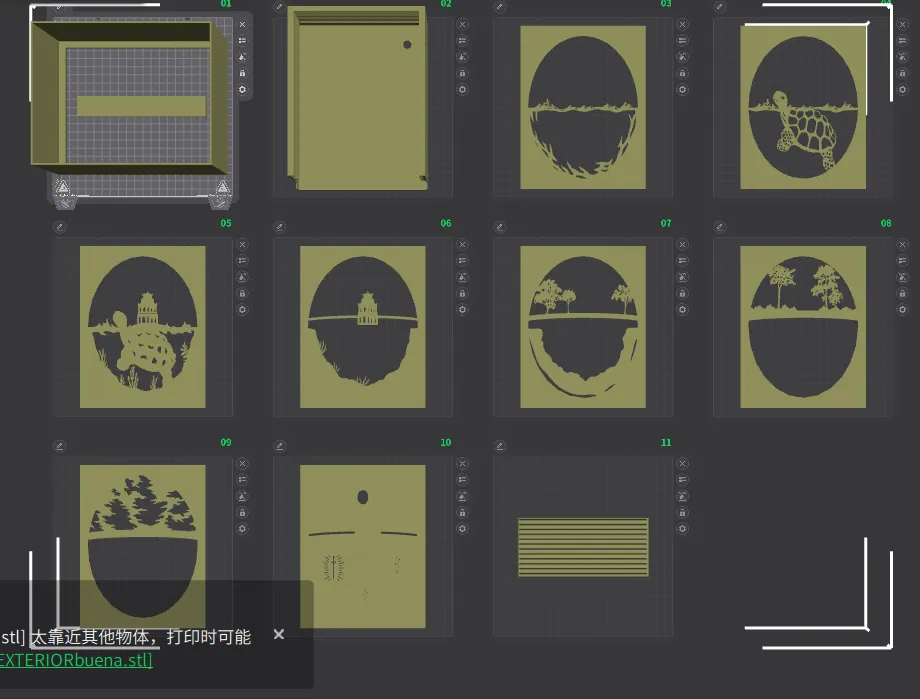Click the auto-orient icon on plate 04
Screen dimensions: 920x699
(x=902, y=57)
